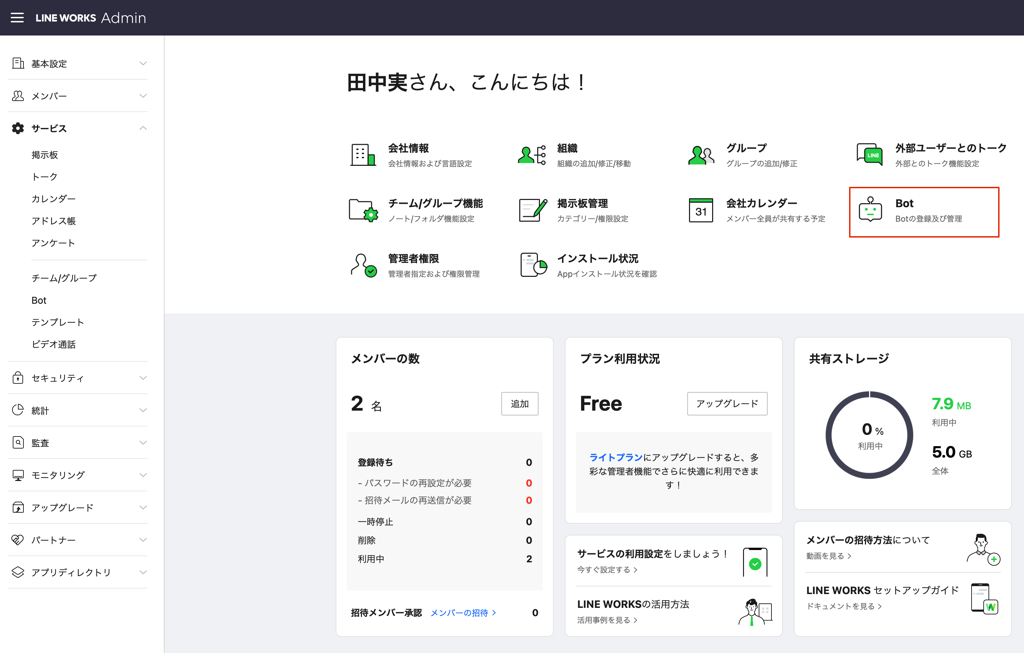Click the モニタリング monitor icon

18,475
